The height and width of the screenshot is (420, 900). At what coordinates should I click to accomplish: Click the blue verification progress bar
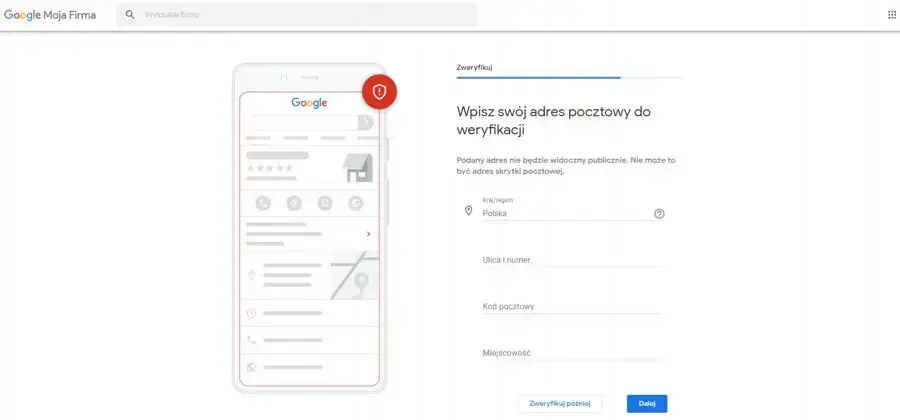pyautogui.click(x=538, y=77)
